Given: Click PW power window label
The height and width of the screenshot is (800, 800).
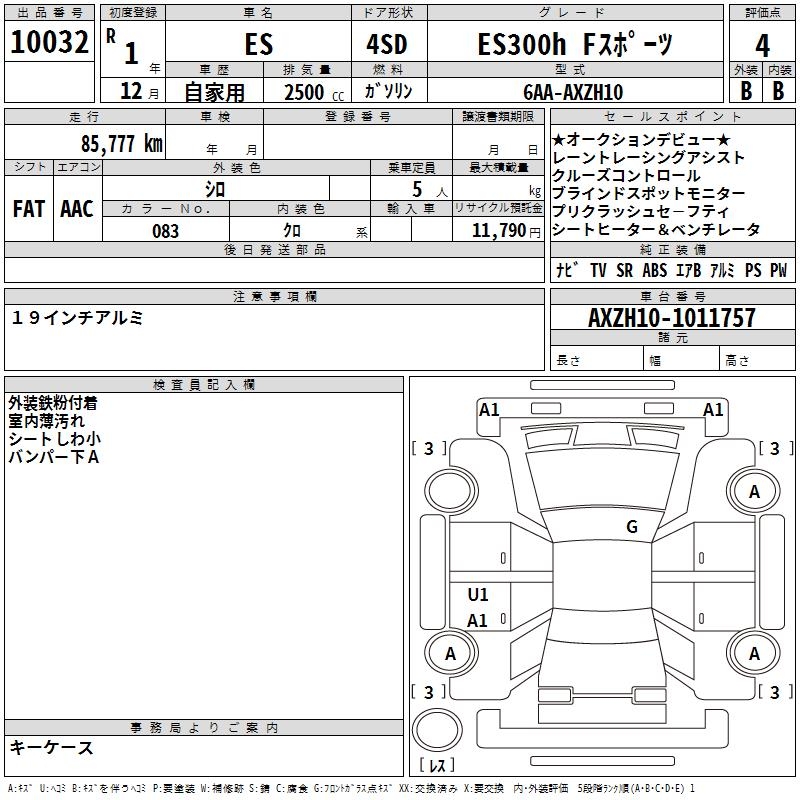Looking at the screenshot, I should coord(779,270).
